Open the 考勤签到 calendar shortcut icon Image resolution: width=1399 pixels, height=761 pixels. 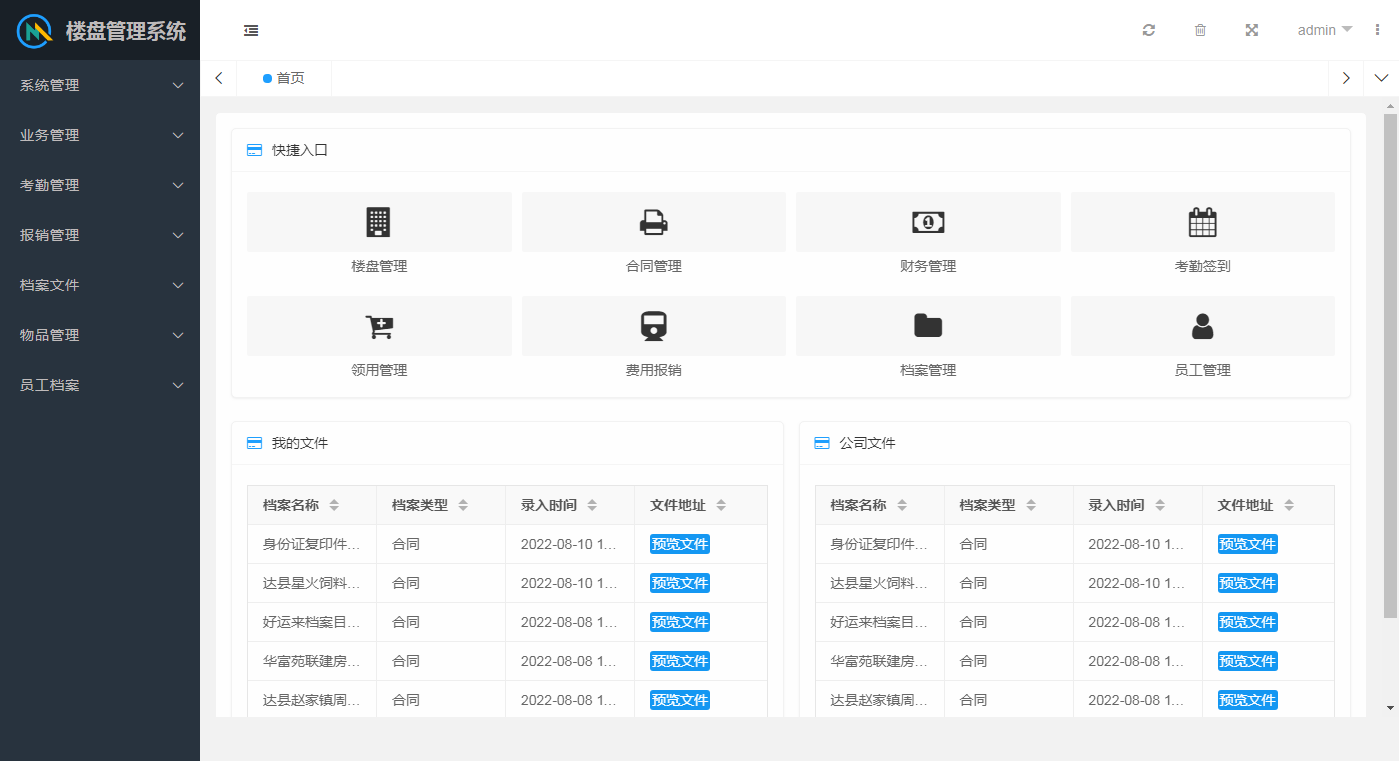tap(1202, 222)
